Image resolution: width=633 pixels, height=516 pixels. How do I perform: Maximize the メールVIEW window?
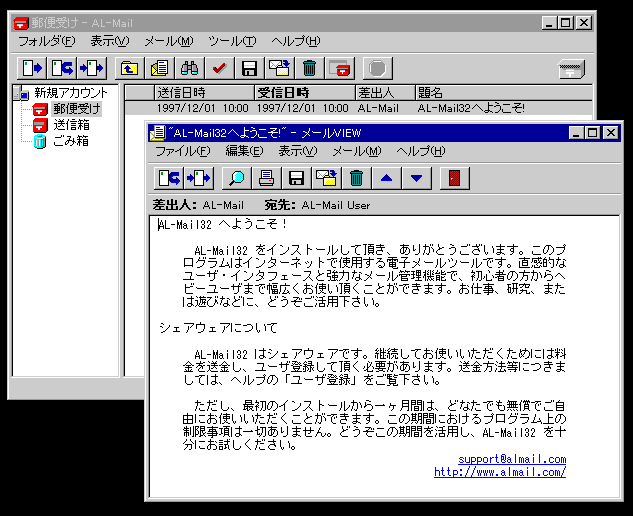click(592, 132)
